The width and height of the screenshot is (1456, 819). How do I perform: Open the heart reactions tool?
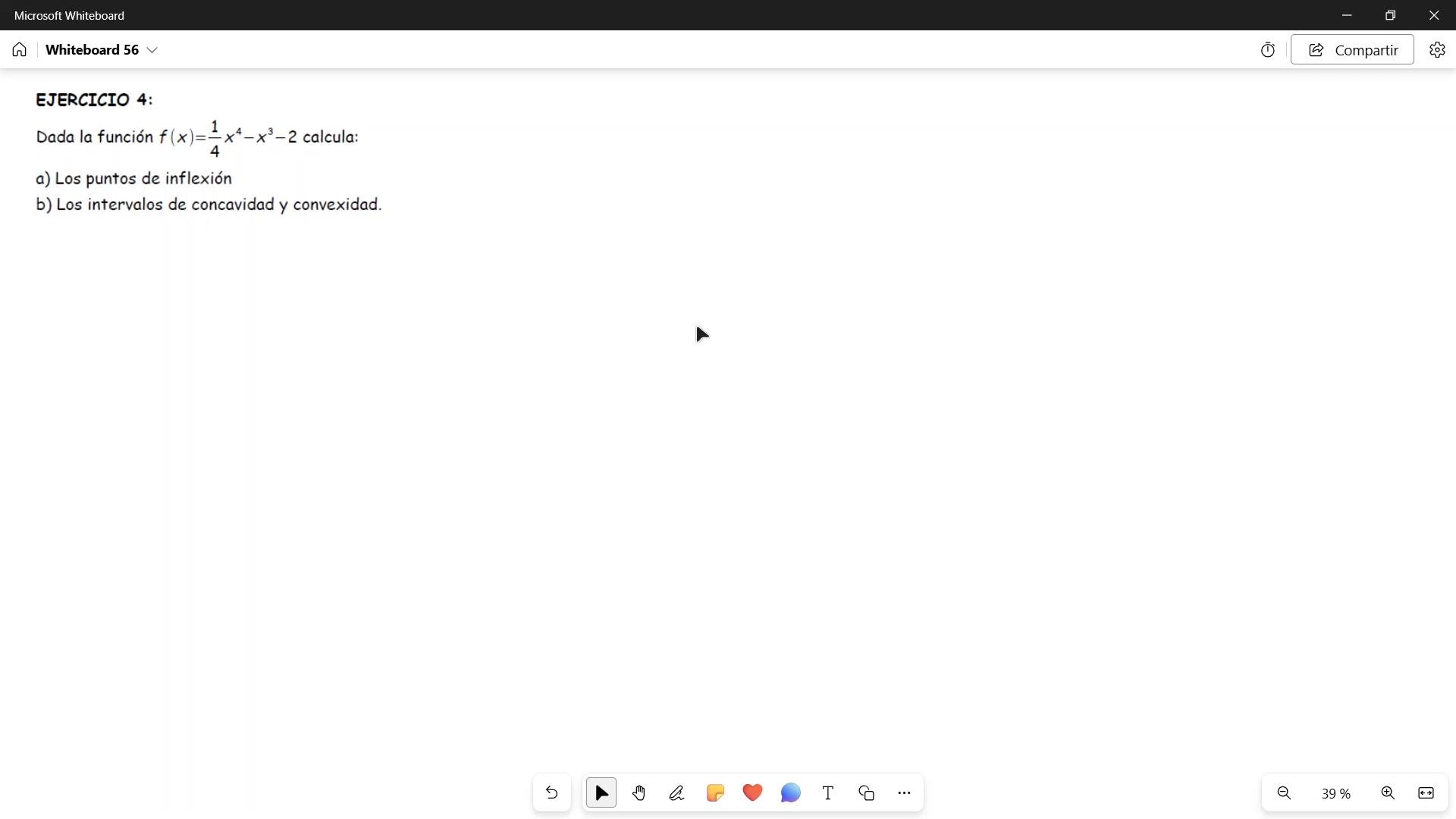[x=752, y=793]
